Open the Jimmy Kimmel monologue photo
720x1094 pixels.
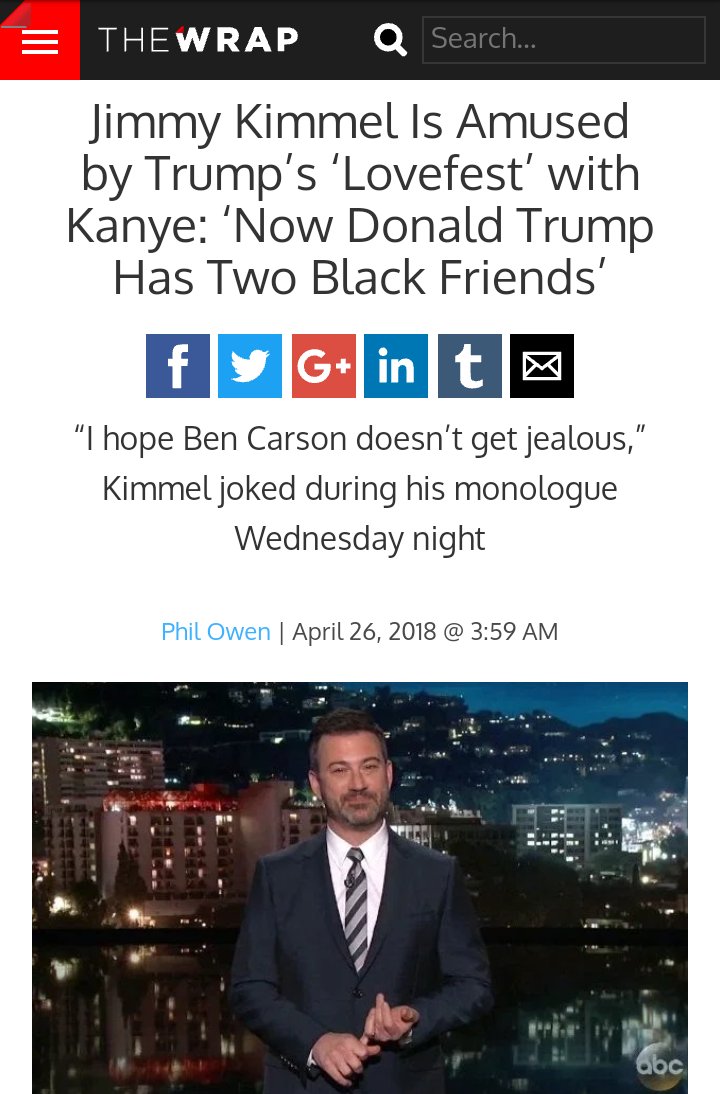coord(360,887)
